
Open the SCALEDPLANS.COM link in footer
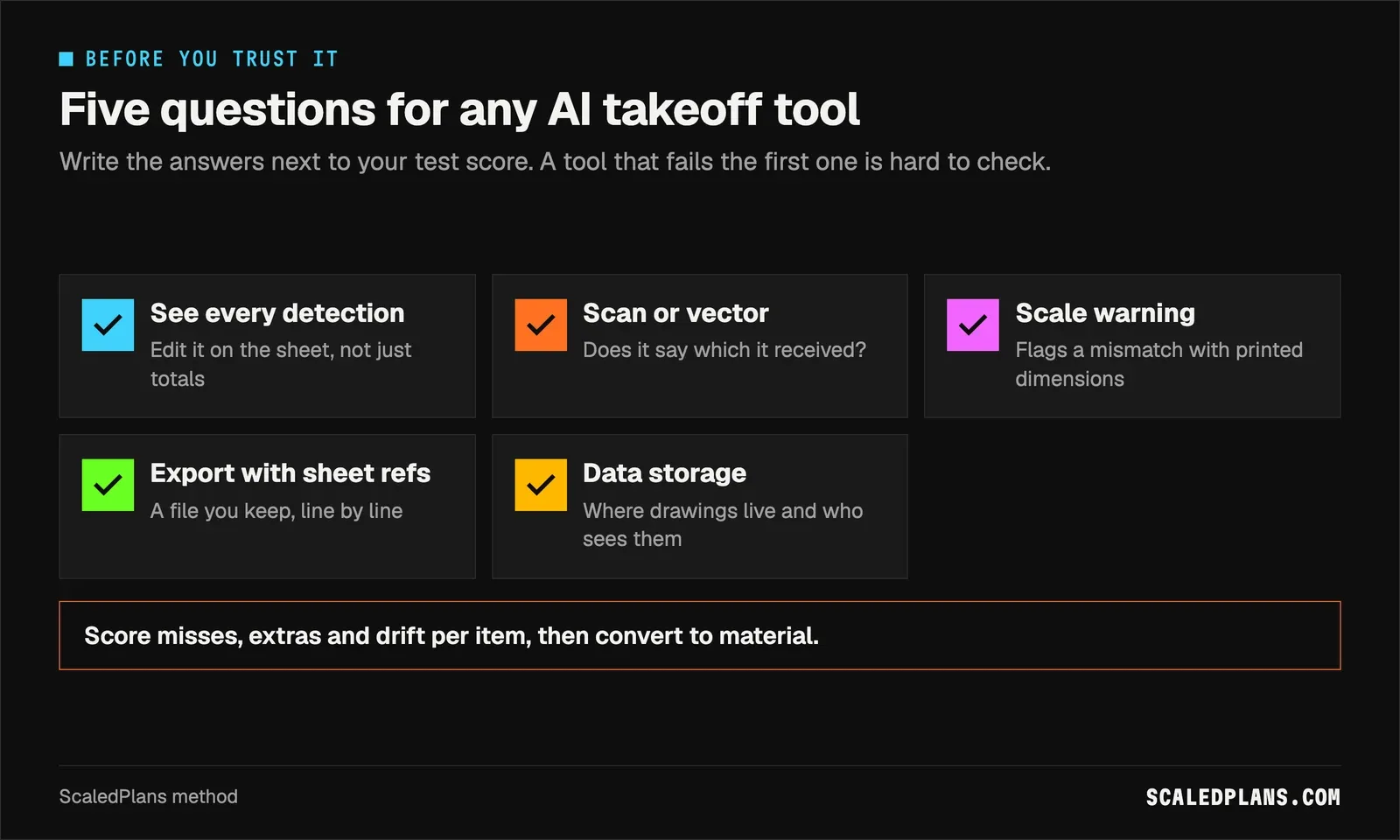(1243, 797)
